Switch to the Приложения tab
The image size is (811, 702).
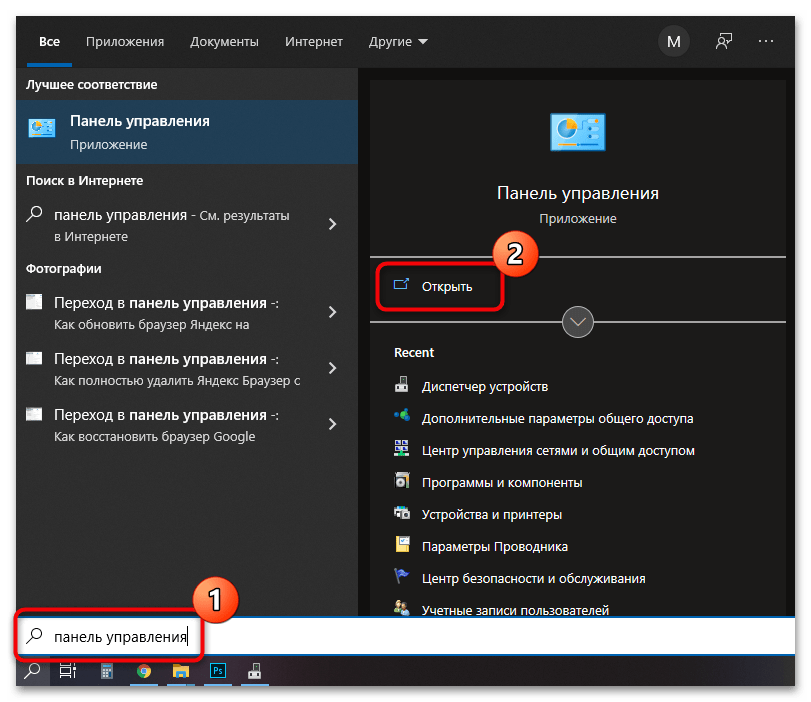(x=125, y=42)
